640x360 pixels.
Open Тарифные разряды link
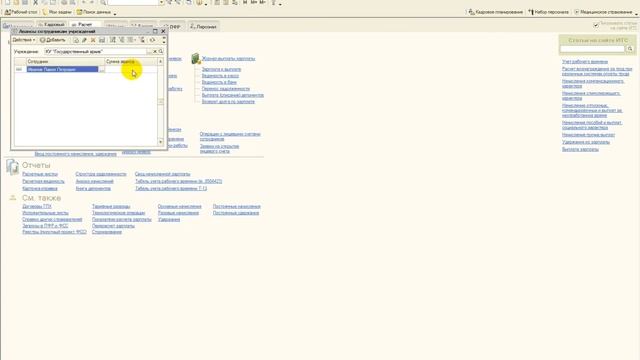[111, 207]
